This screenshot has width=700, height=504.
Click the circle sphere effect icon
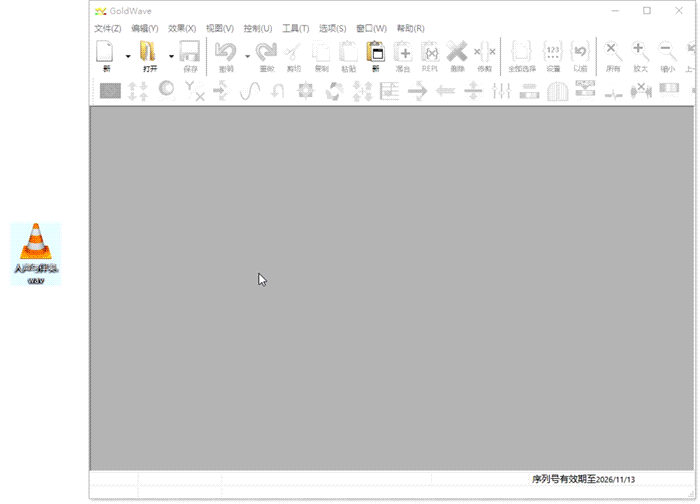[166, 89]
